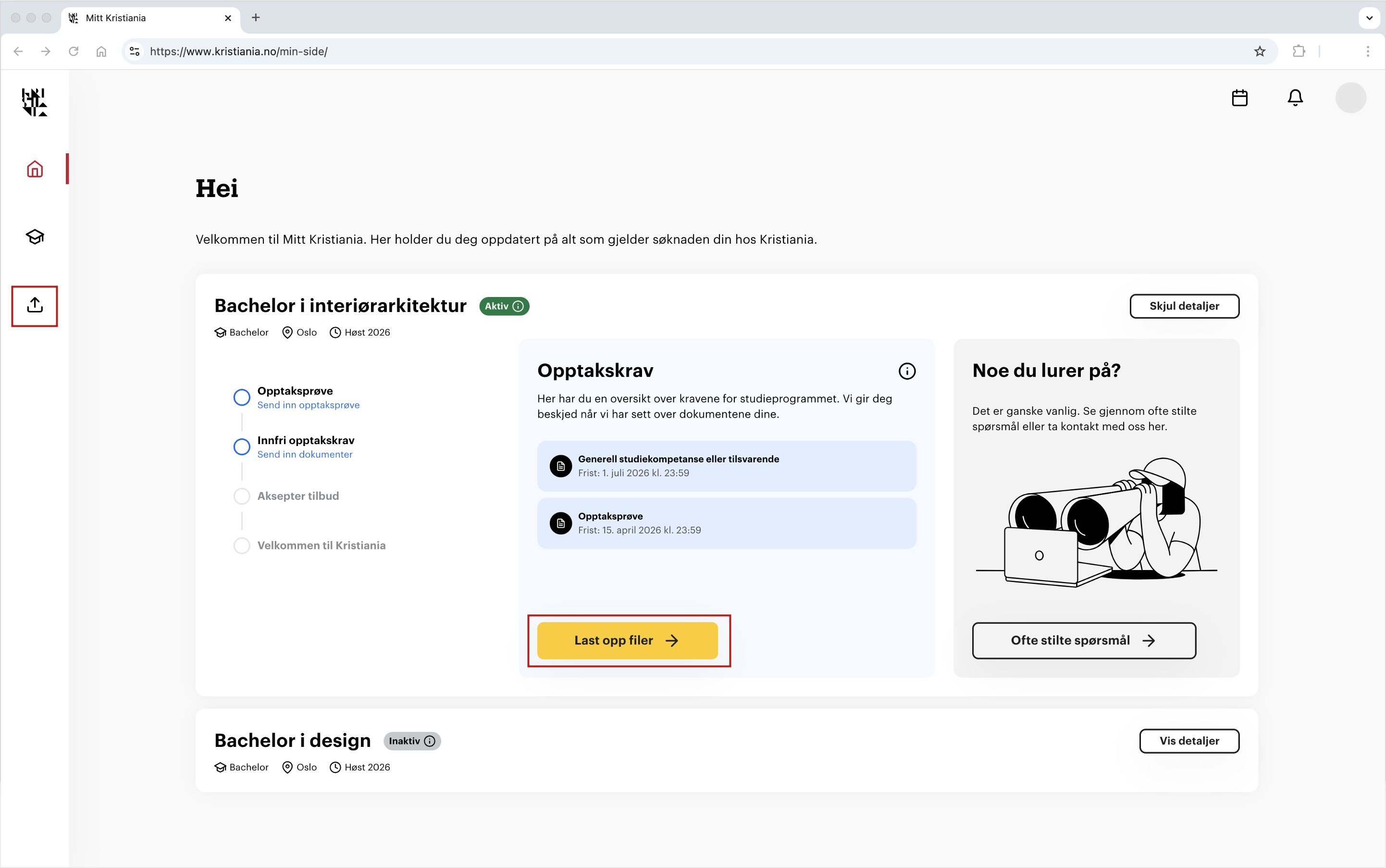This screenshot has height=868, width=1386.
Task: Expand Bachelor i design with Vis detaljer
Action: pyautogui.click(x=1188, y=741)
